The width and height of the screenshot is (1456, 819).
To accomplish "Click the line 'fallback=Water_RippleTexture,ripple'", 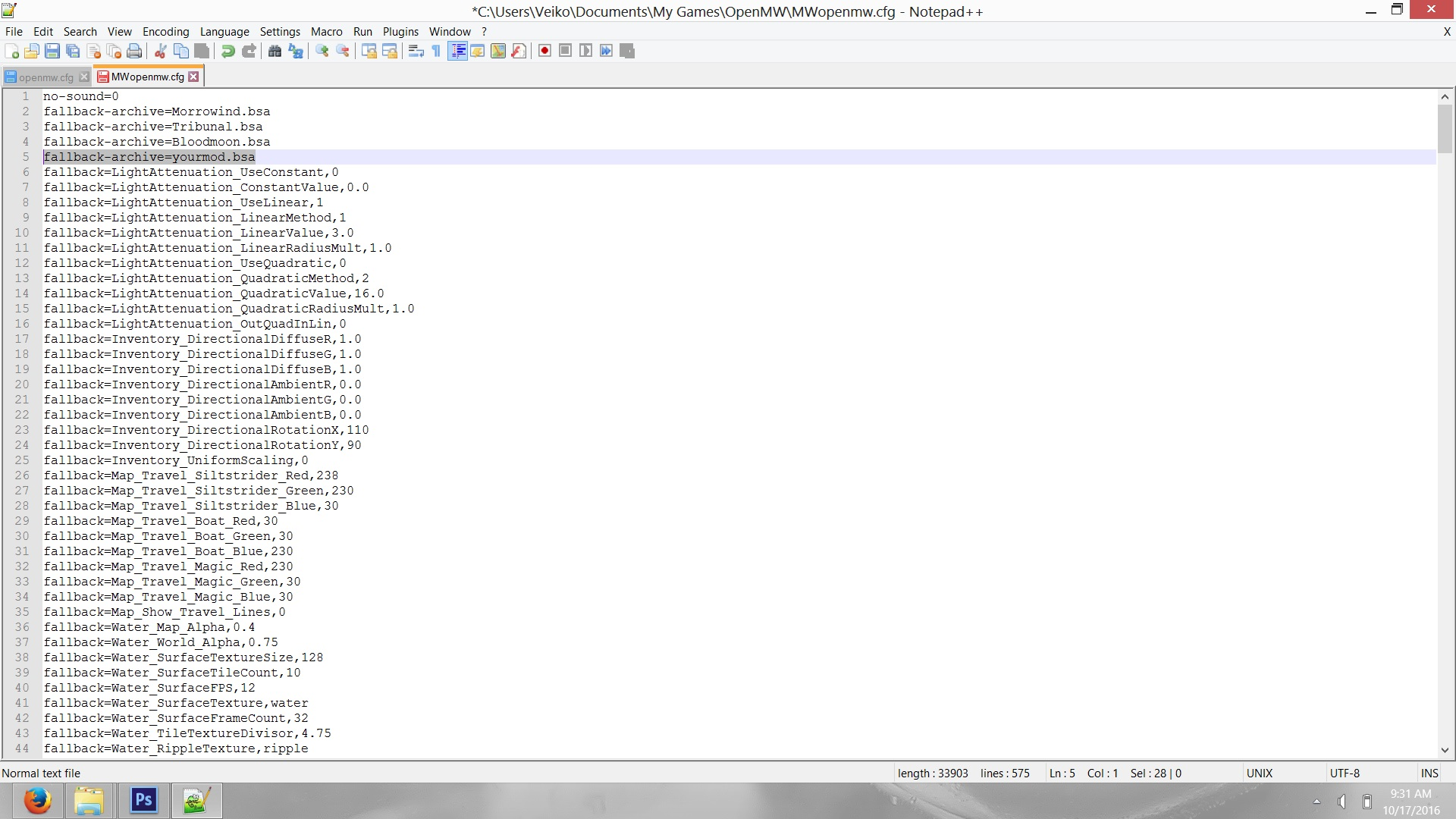I will [x=176, y=748].
